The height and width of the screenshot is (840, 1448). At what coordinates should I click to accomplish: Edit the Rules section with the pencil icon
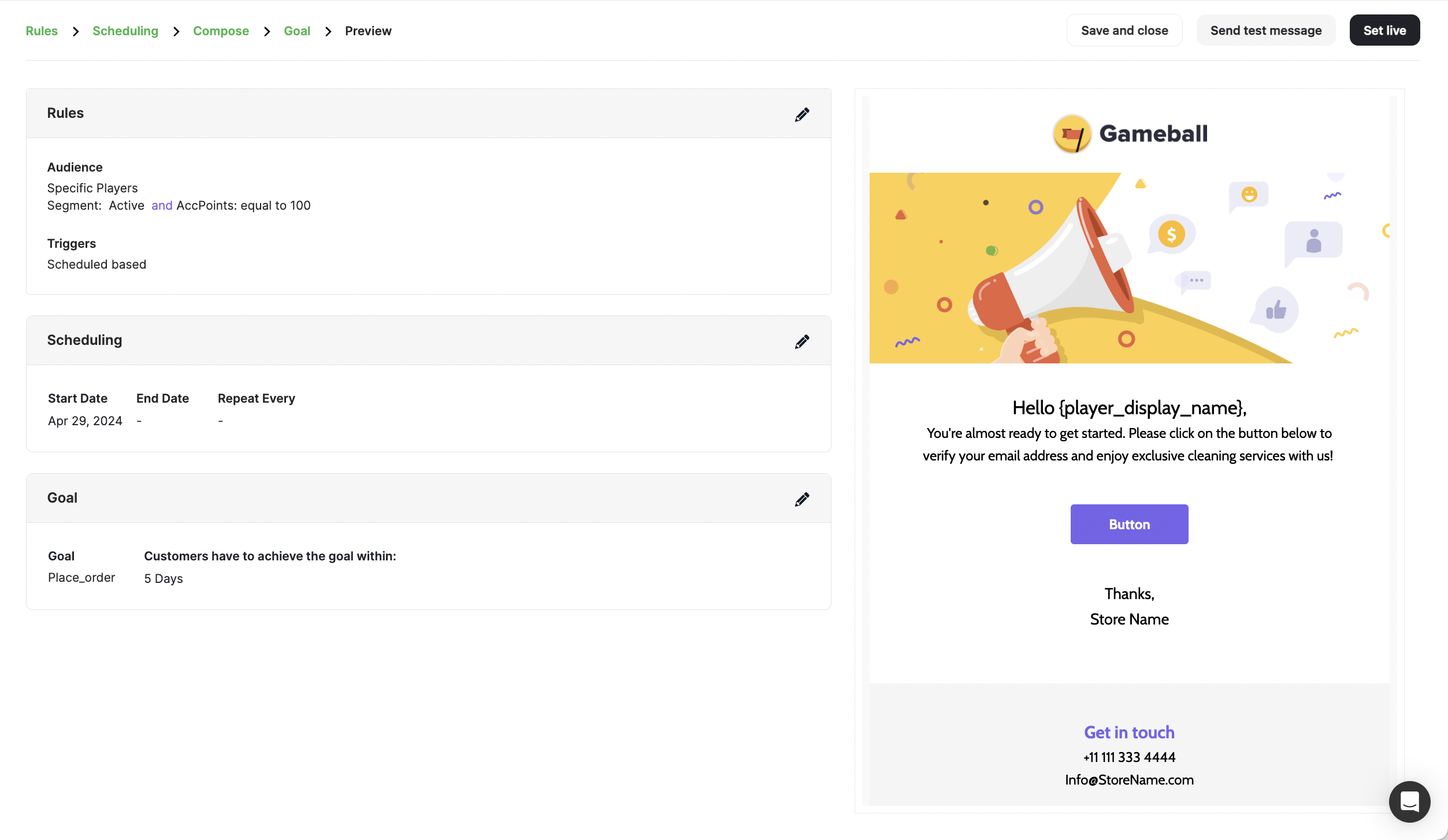pos(803,114)
